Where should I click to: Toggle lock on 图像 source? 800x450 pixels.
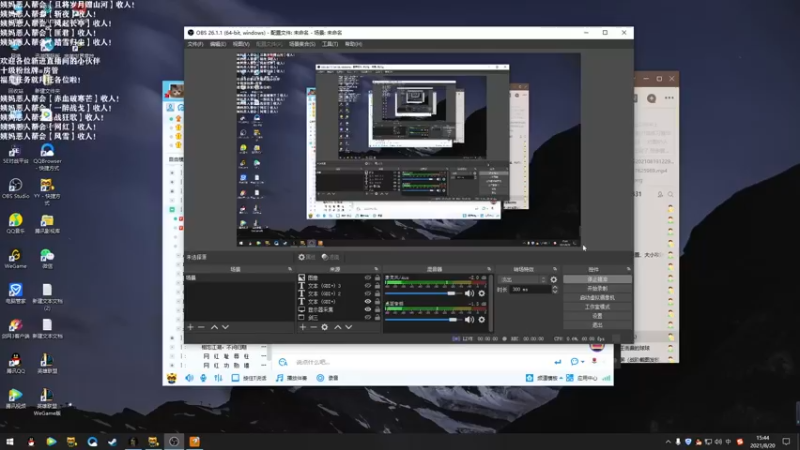(377, 278)
